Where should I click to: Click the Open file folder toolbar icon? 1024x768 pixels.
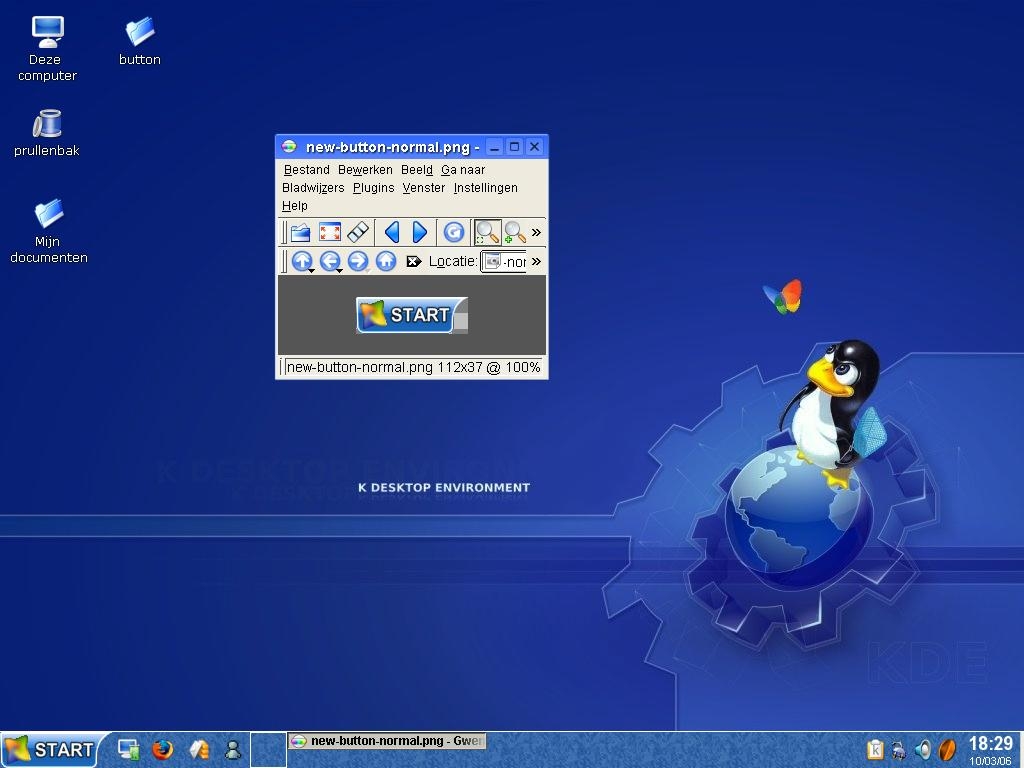pyautogui.click(x=300, y=232)
